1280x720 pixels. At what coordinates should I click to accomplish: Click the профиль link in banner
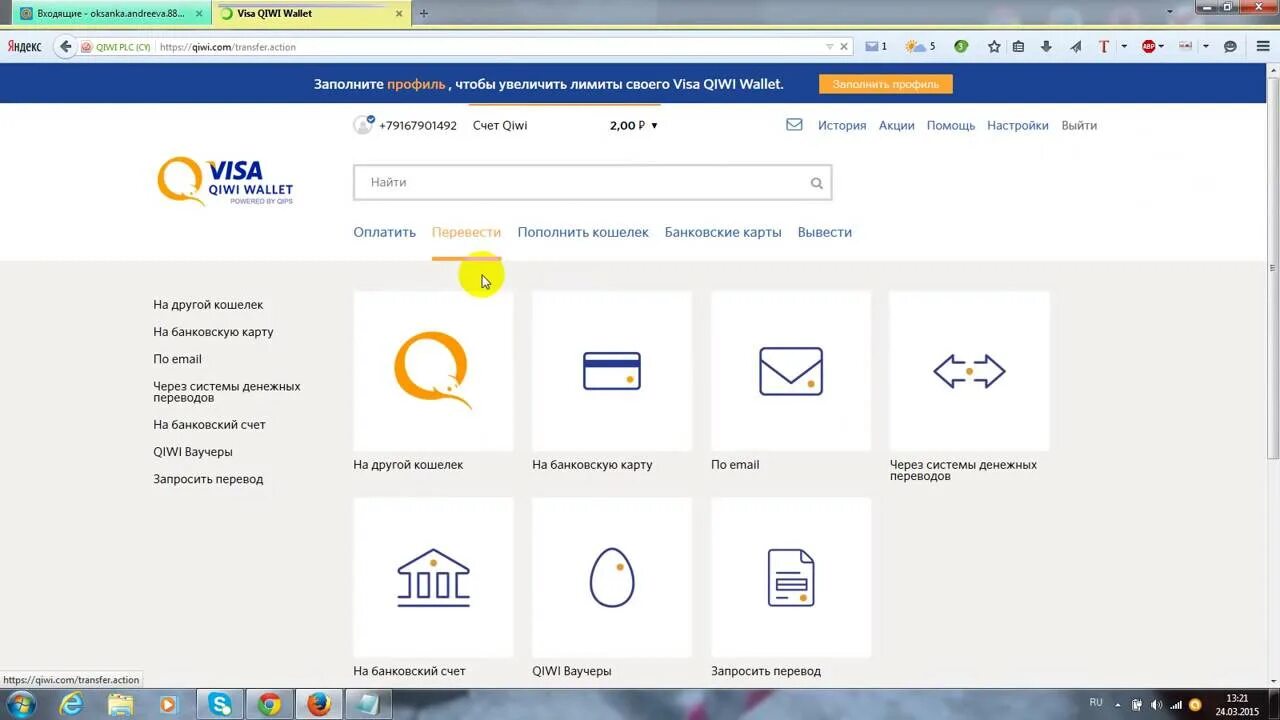pyautogui.click(x=416, y=84)
